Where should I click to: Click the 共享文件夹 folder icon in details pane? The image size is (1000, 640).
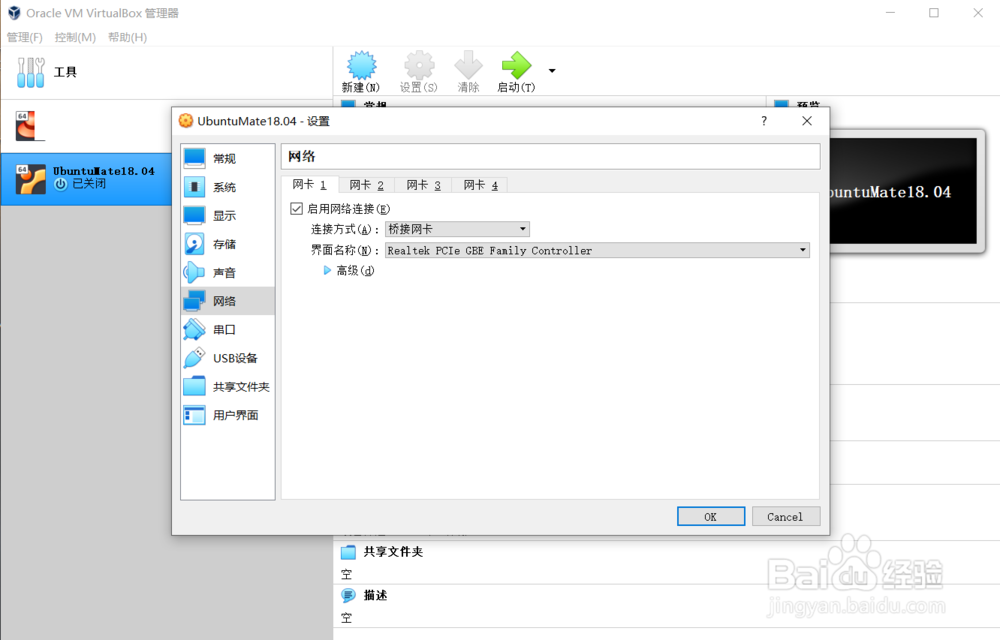pos(348,552)
